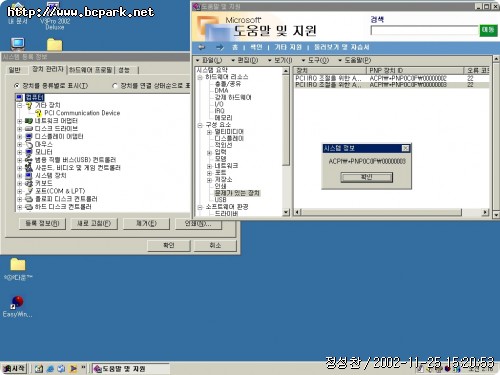
Task: Click the forward arrow in Help and Support
Action: click(220, 47)
